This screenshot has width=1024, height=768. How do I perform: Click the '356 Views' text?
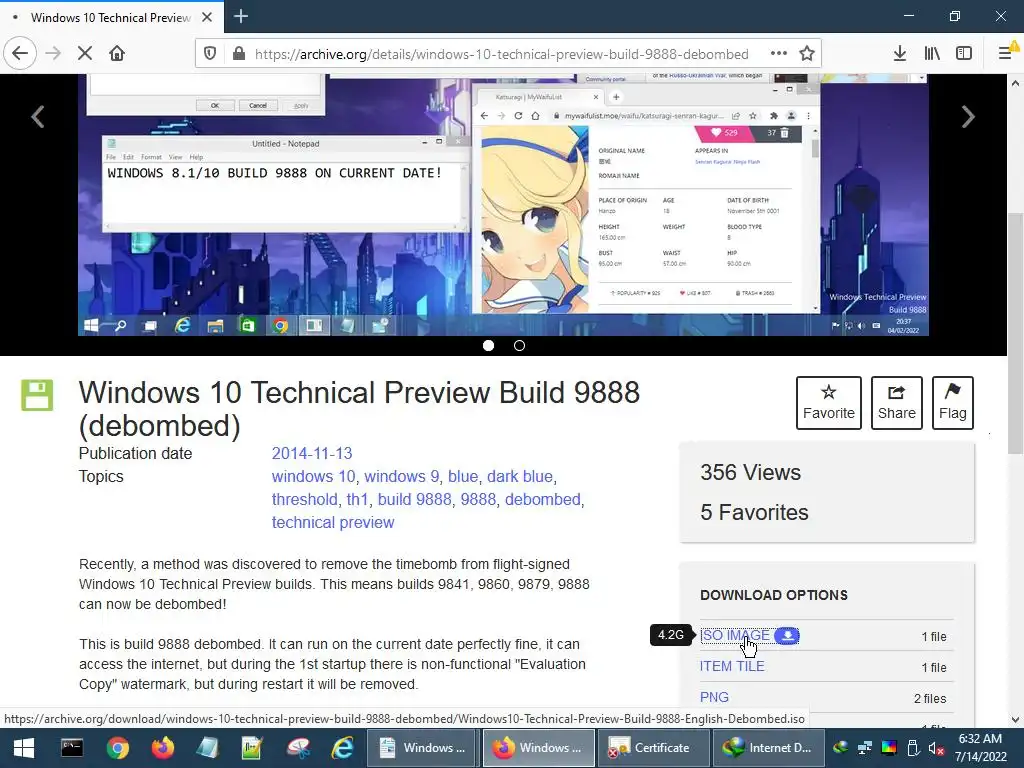750,472
